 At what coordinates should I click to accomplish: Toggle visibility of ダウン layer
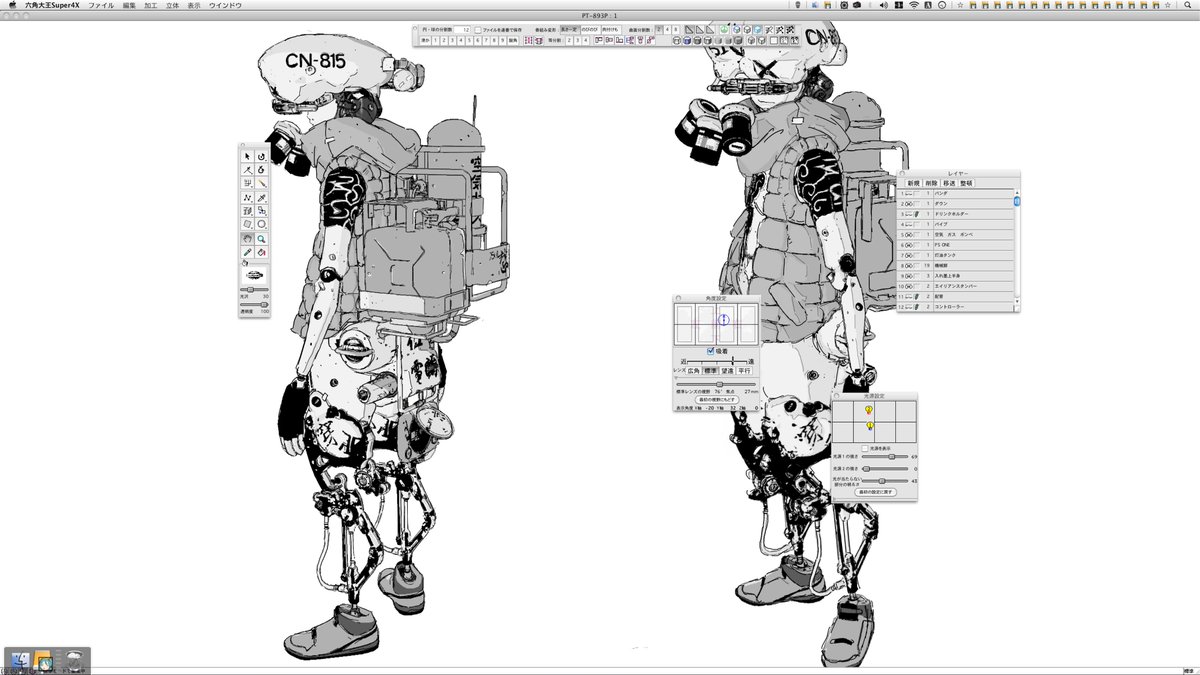910,203
